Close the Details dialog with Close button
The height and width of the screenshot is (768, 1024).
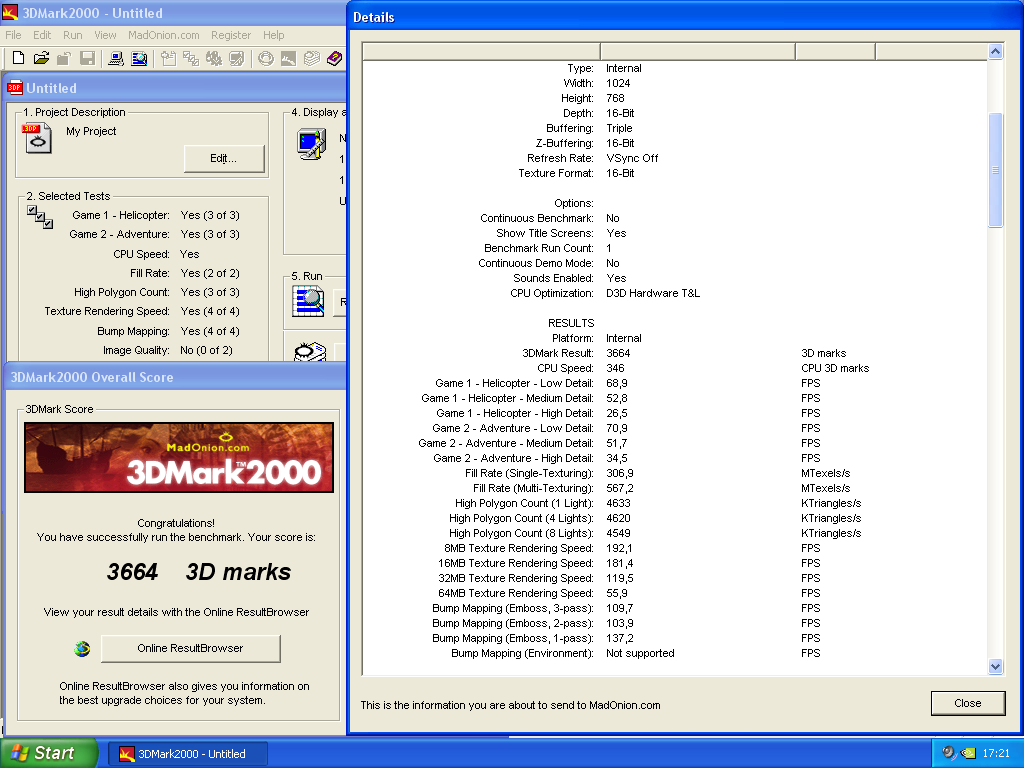pyautogui.click(x=968, y=703)
